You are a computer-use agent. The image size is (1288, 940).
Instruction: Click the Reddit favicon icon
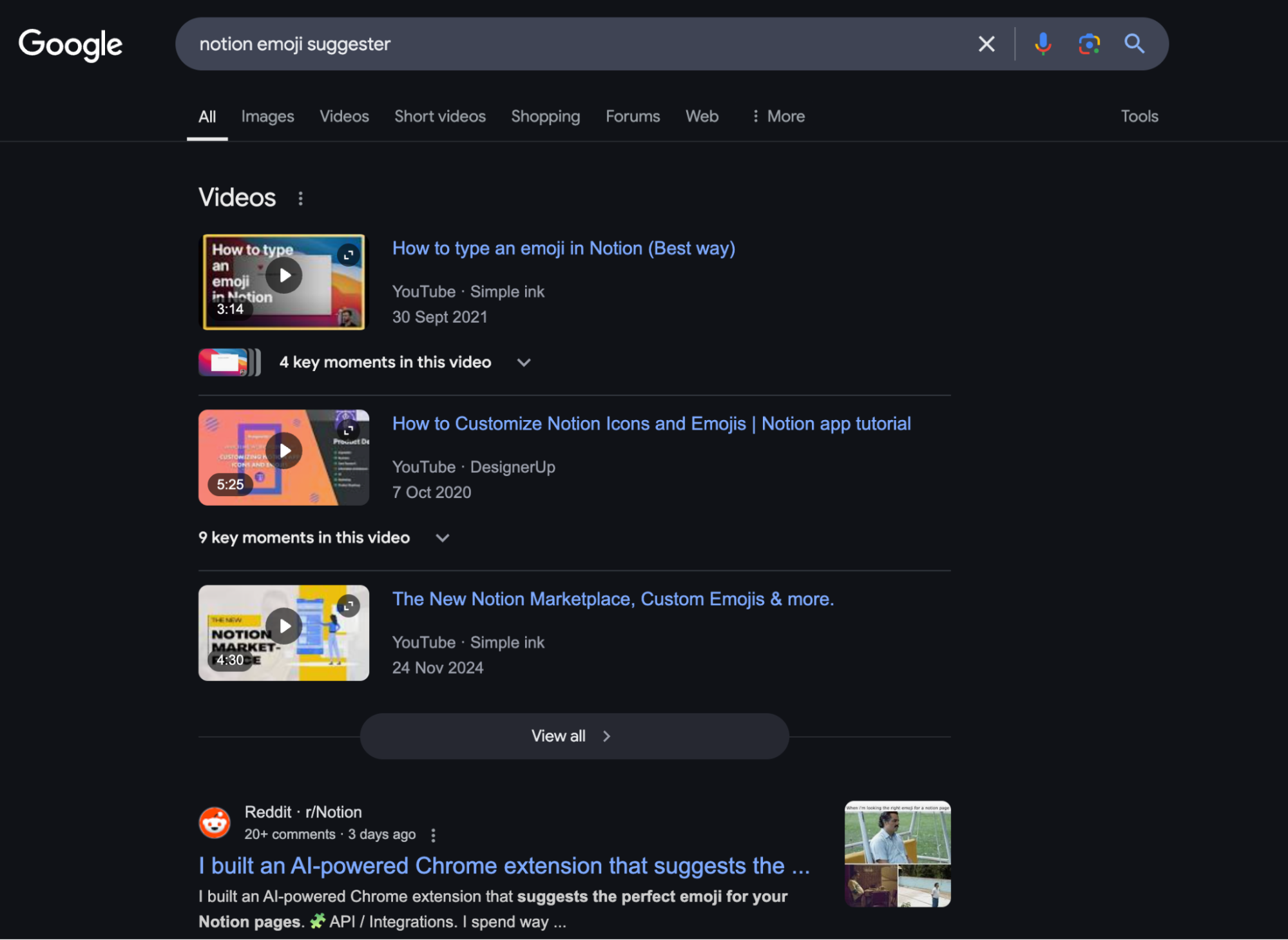click(215, 823)
